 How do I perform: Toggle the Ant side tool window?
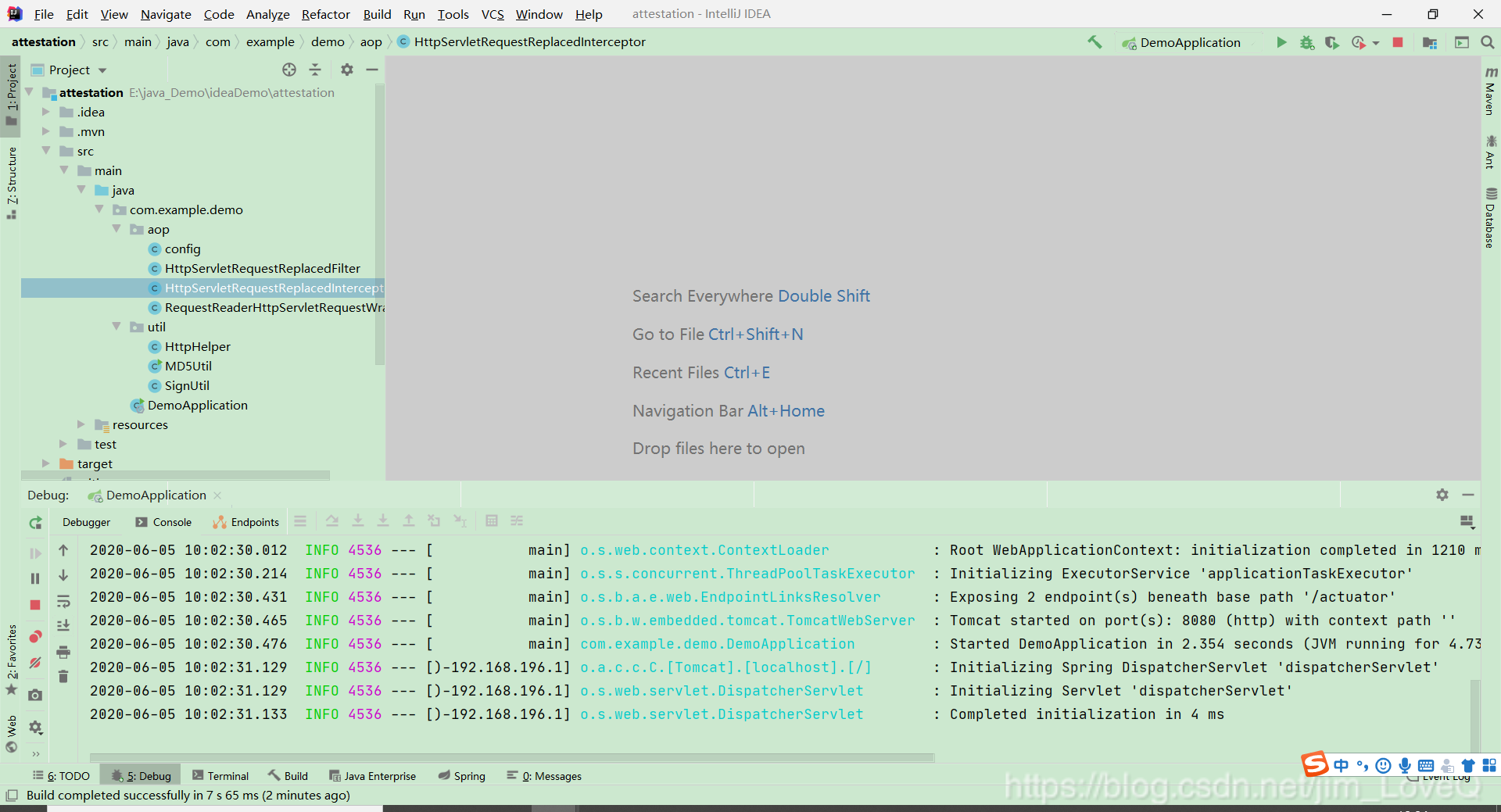click(x=1491, y=152)
